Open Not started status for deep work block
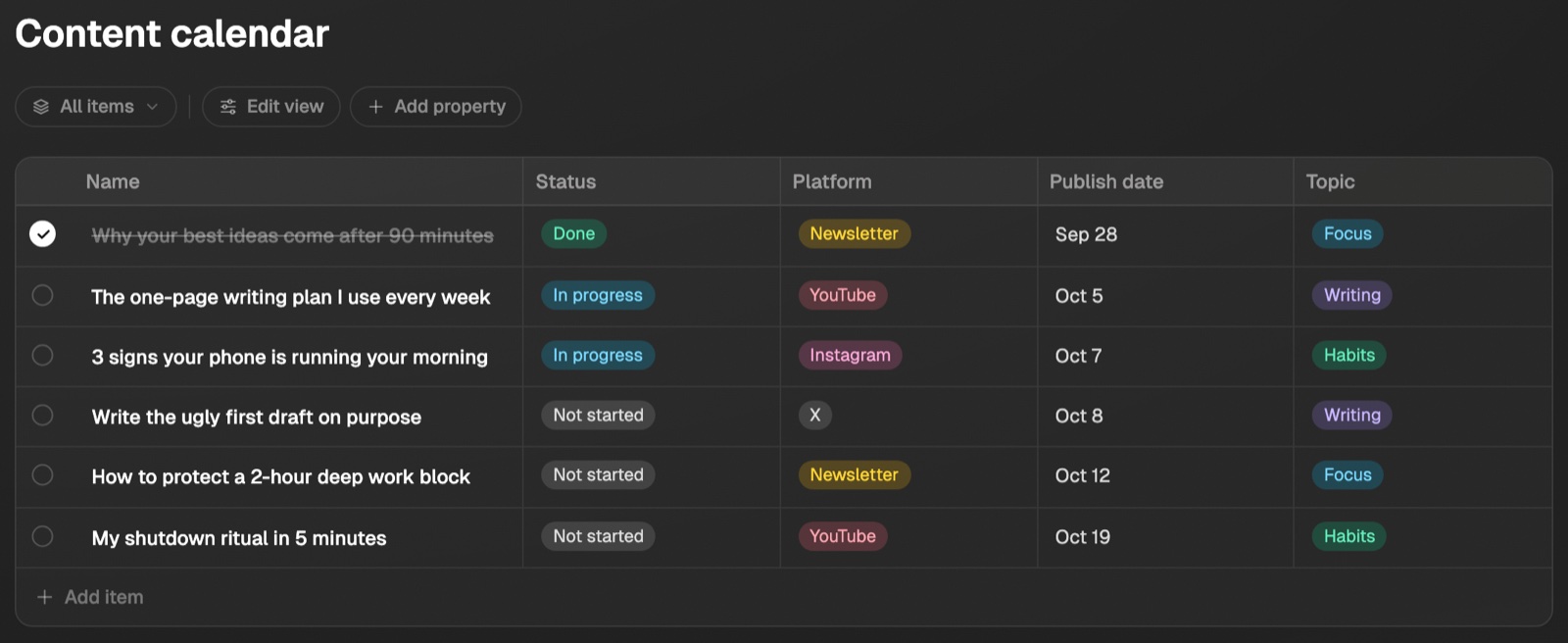Viewport: 1568px width, 643px height. 598,474
